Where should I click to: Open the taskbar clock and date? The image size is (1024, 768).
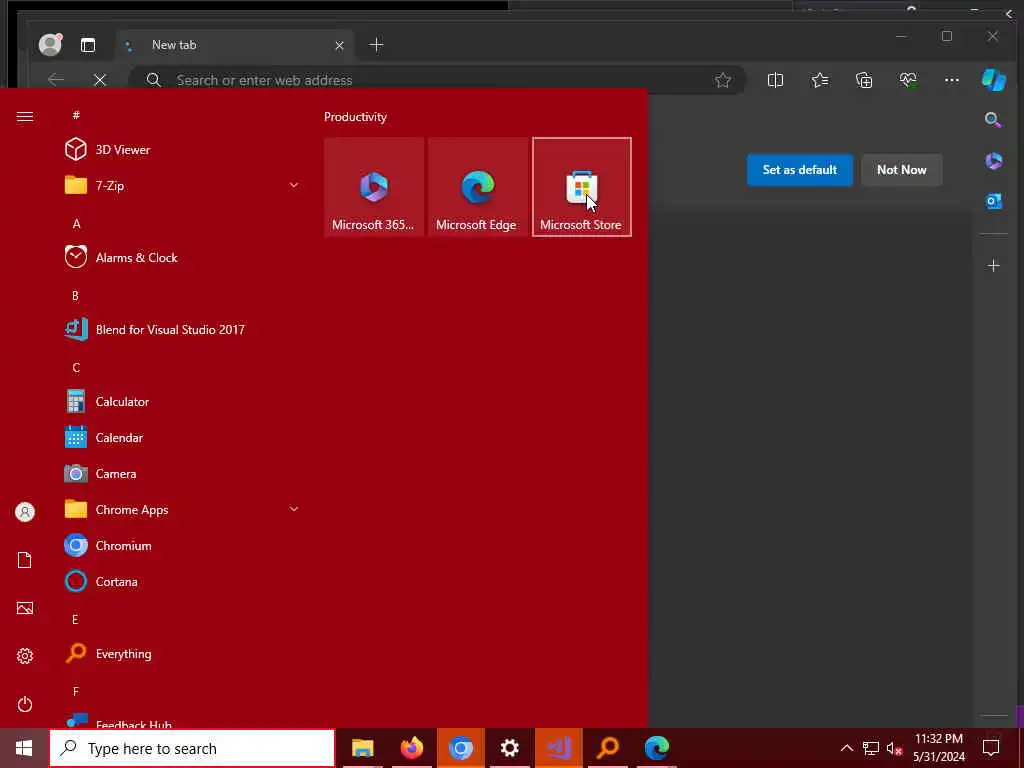coord(938,748)
